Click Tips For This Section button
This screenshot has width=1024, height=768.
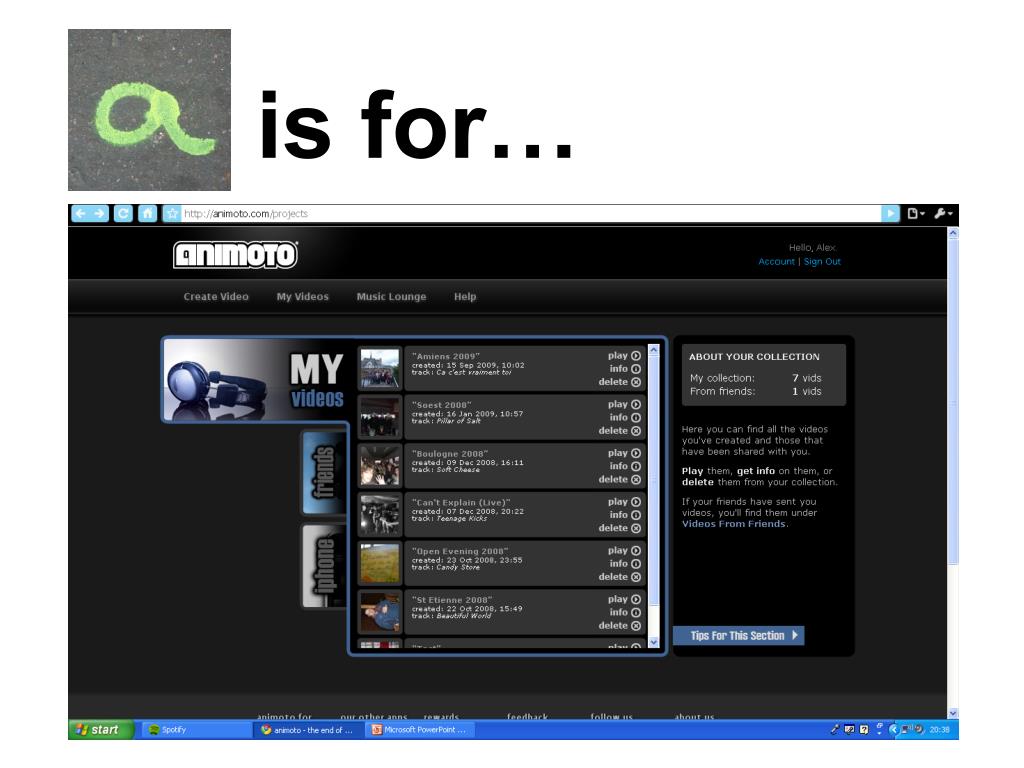pos(739,635)
